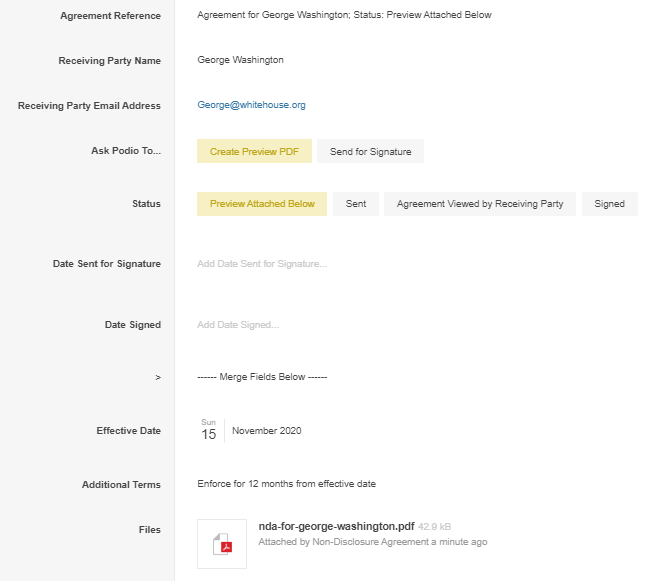Open the George@whitehouse.org email link

(251, 105)
